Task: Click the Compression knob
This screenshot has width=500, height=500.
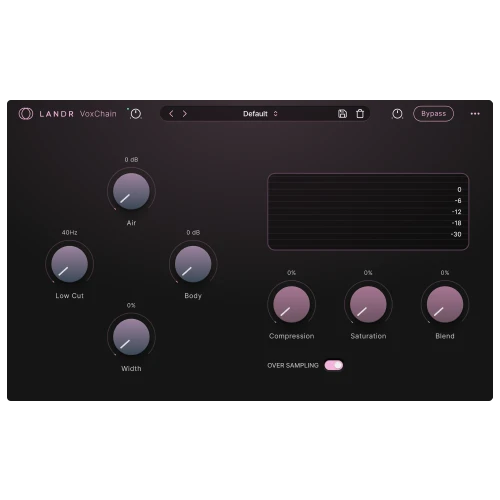Action: tap(292, 304)
